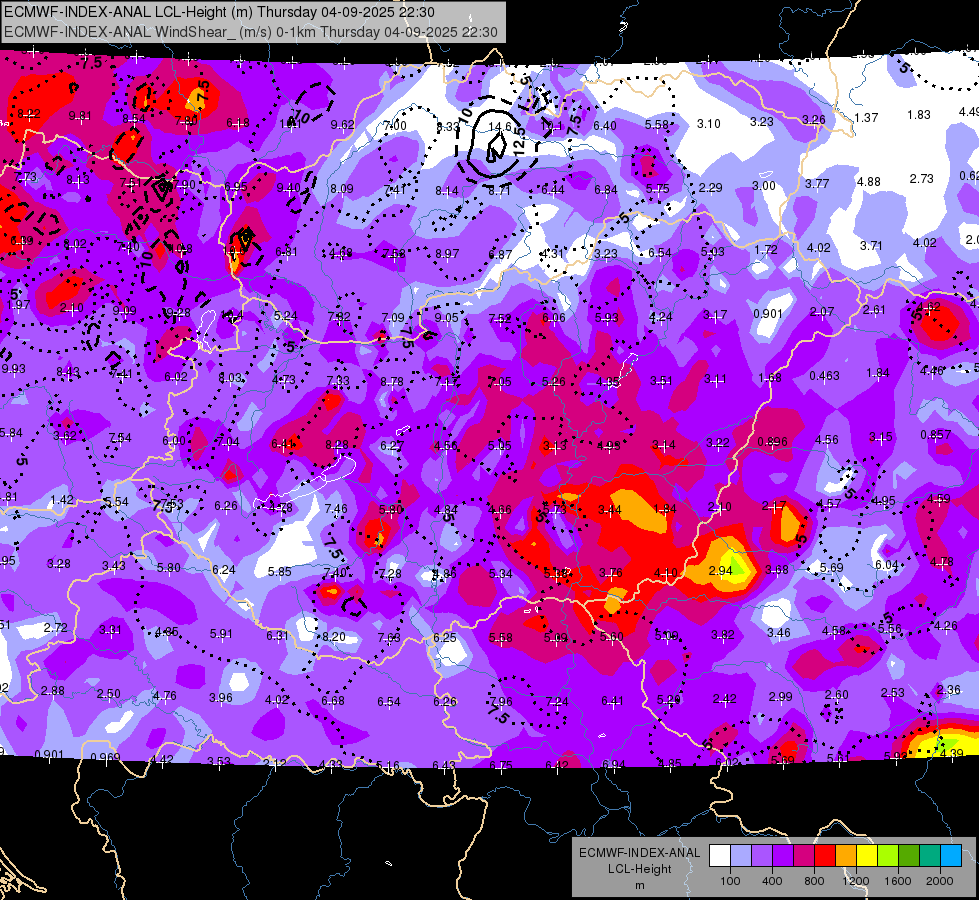Click the legend label 1200
979x900 pixels.
[855, 881]
